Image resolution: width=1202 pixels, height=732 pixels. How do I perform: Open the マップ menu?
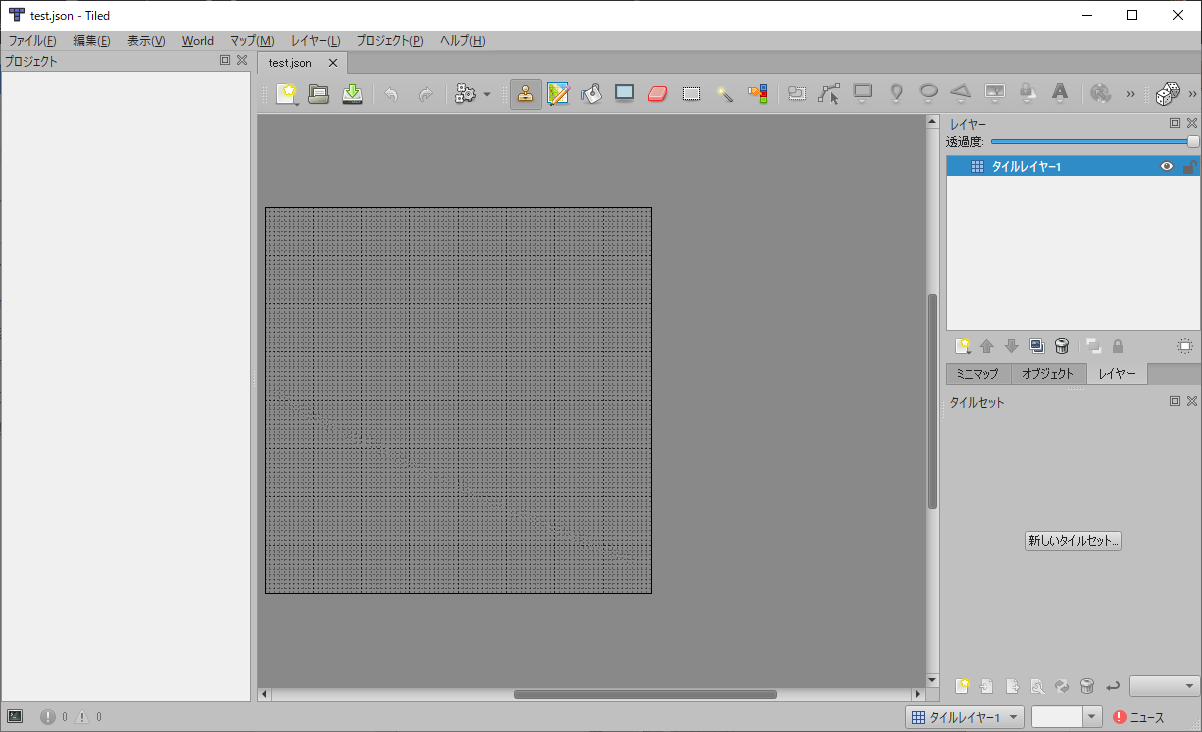coord(252,41)
